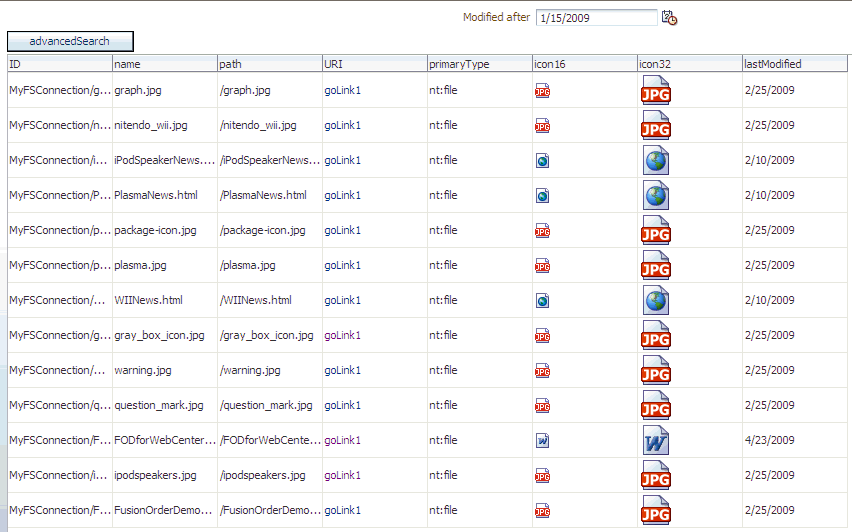The image size is (852, 532).
Task: Click the small JPG icon for question_mark.jpg
Action: point(542,405)
